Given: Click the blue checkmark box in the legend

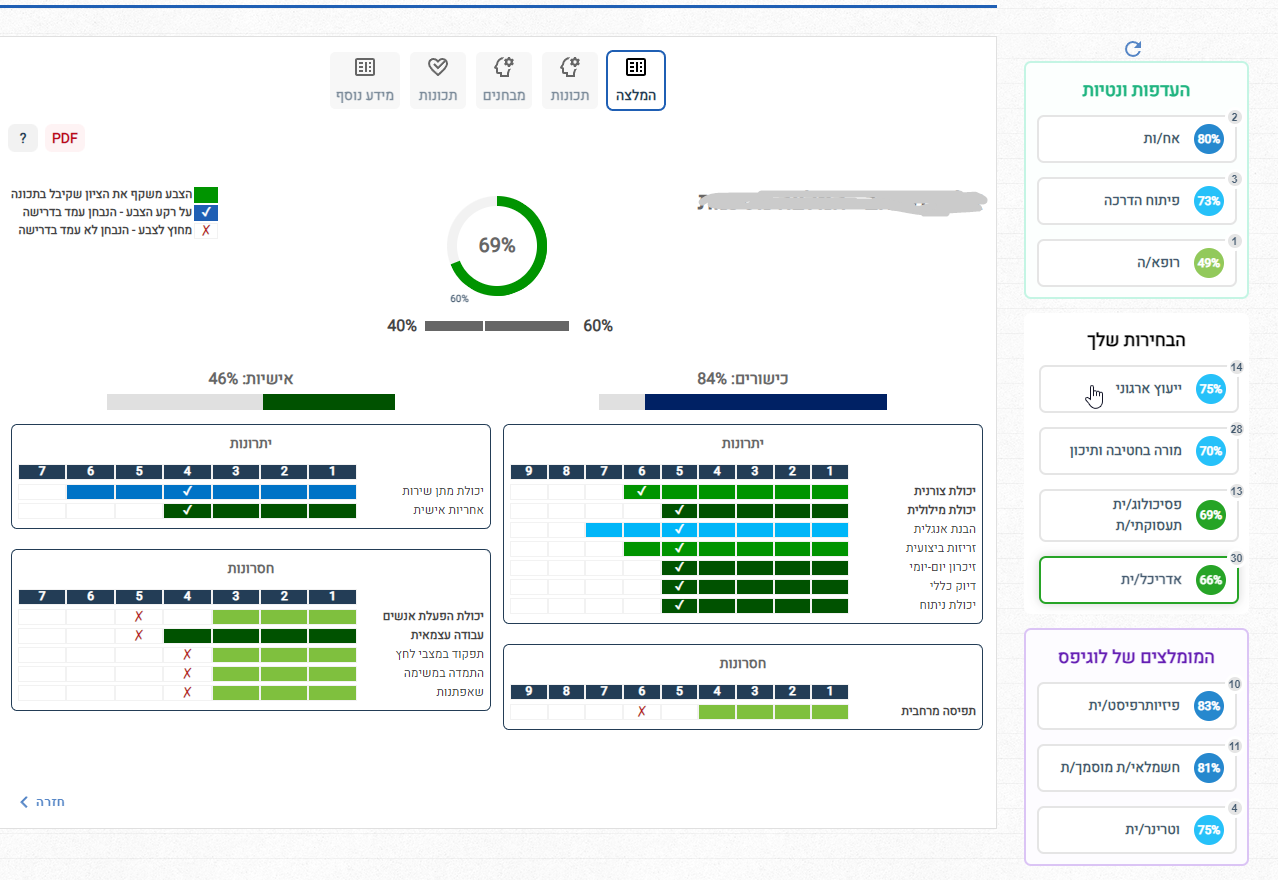Looking at the screenshot, I should tap(206, 212).
